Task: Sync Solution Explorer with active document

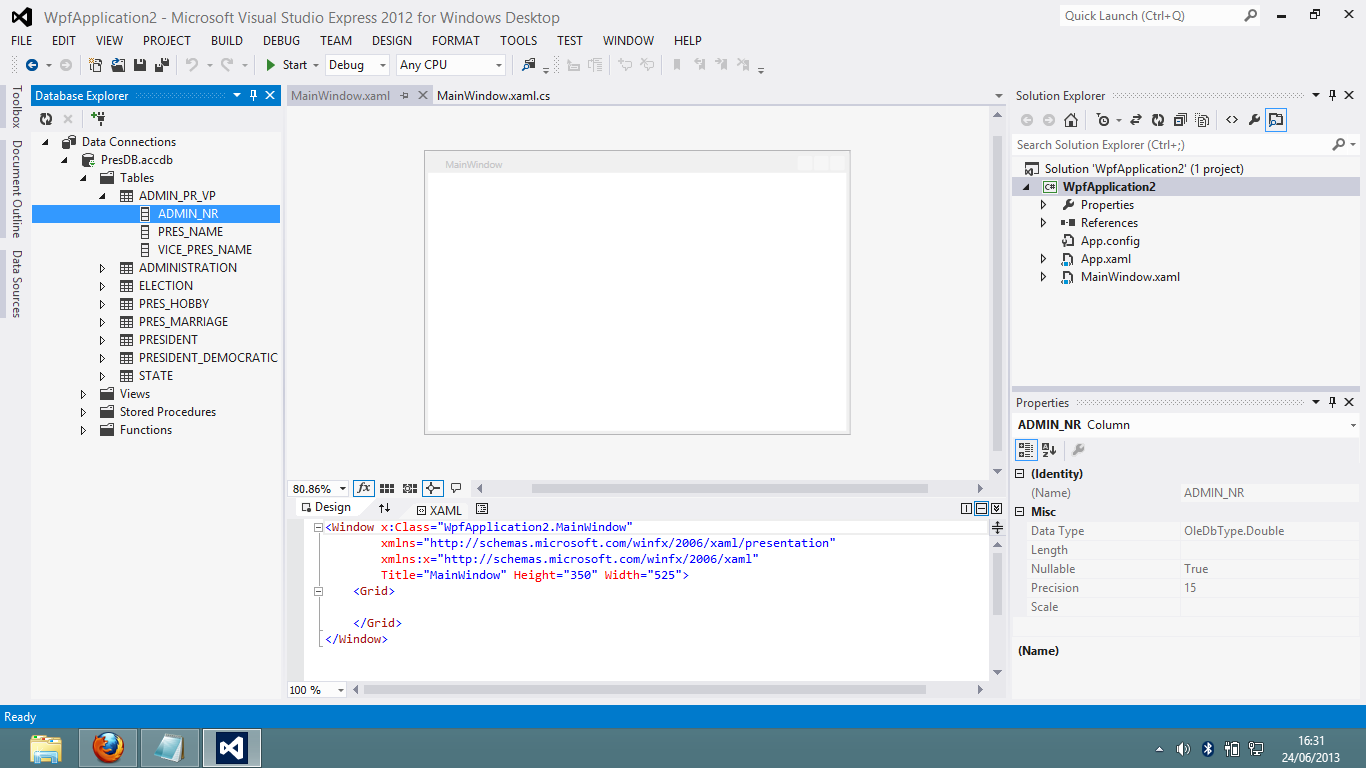Action: coord(1136,119)
